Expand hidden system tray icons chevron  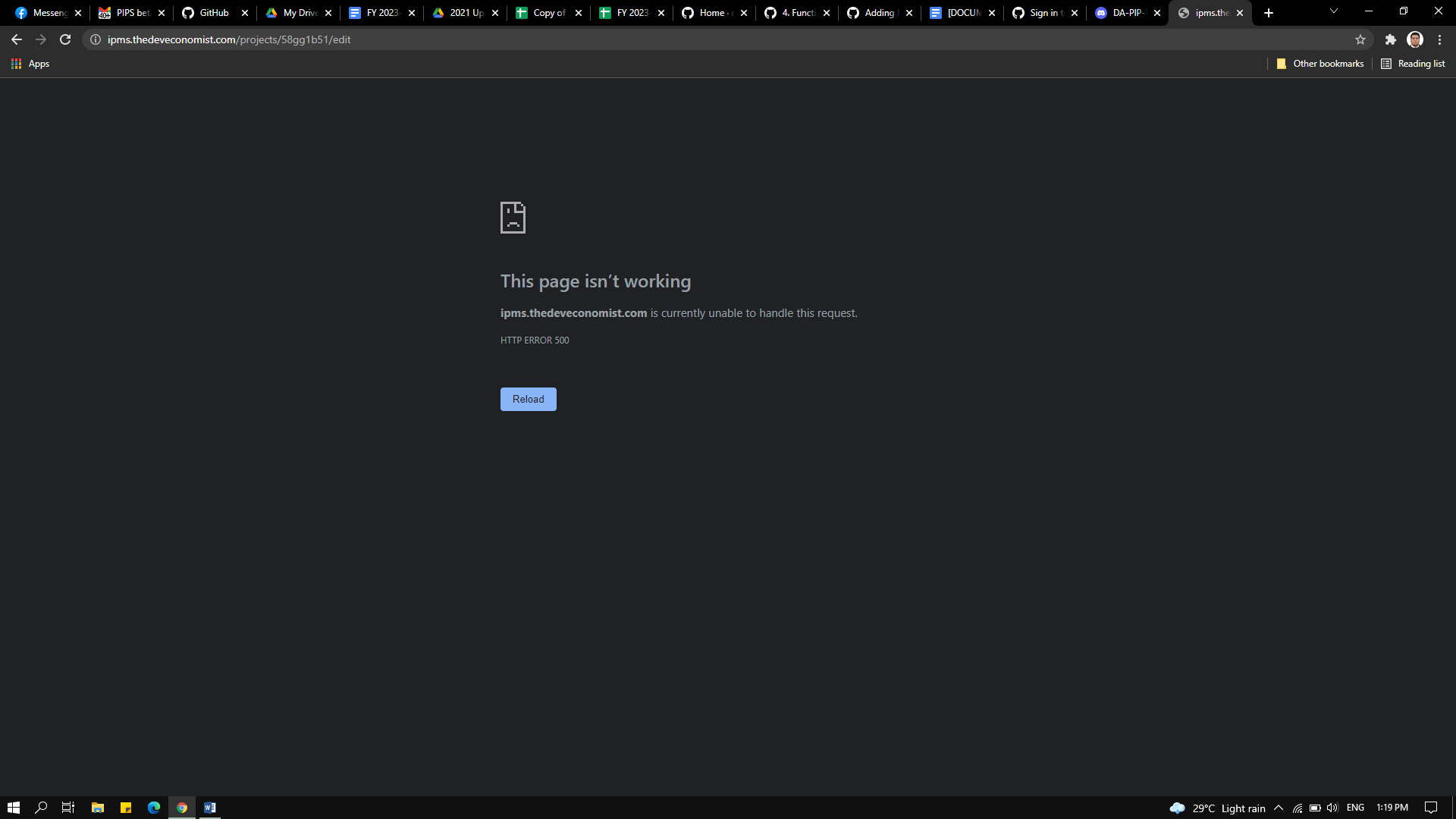pyautogui.click(x=1278, y=807)
